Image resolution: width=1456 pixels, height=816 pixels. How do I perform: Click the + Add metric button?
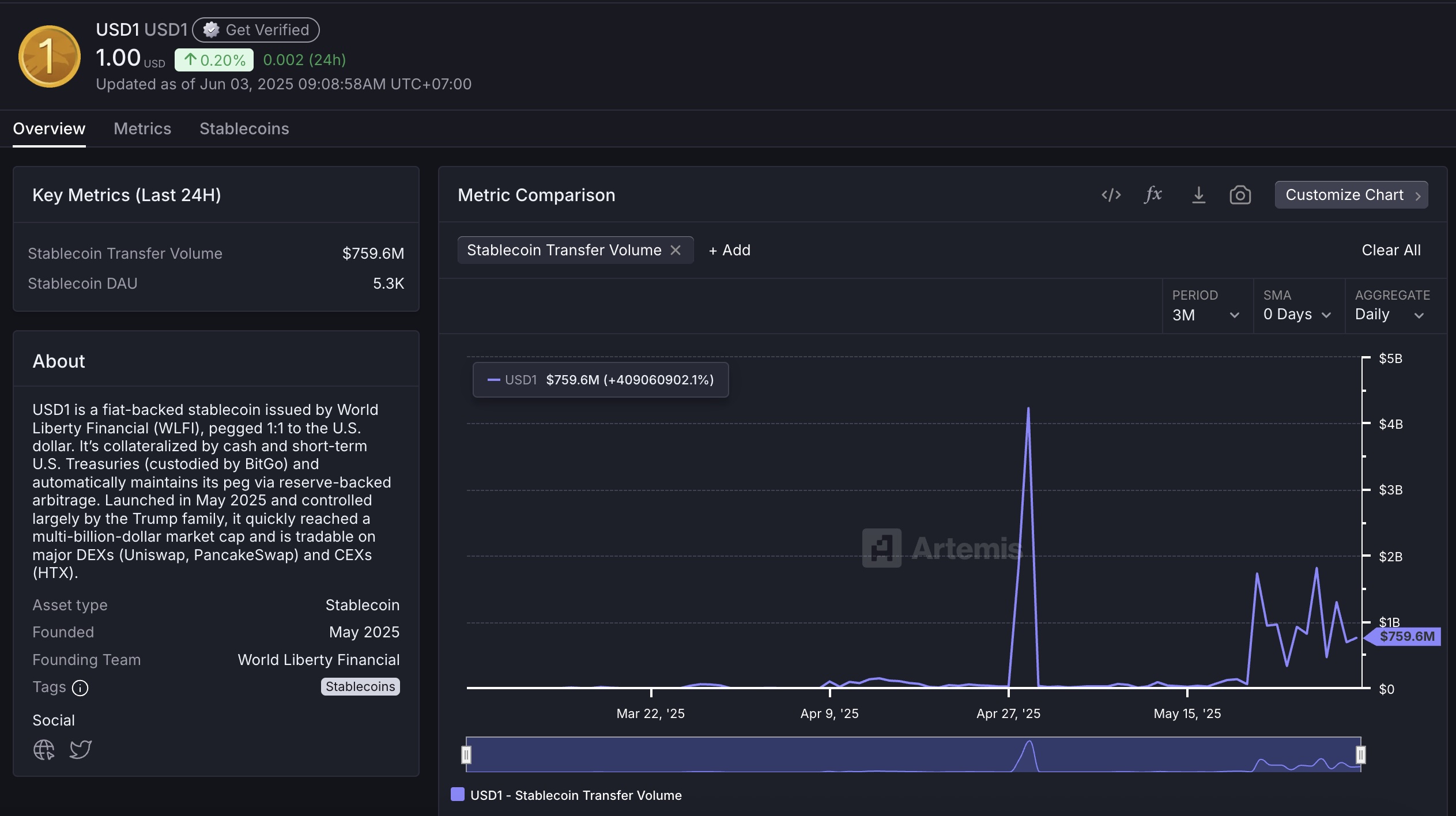click(730, 250)
